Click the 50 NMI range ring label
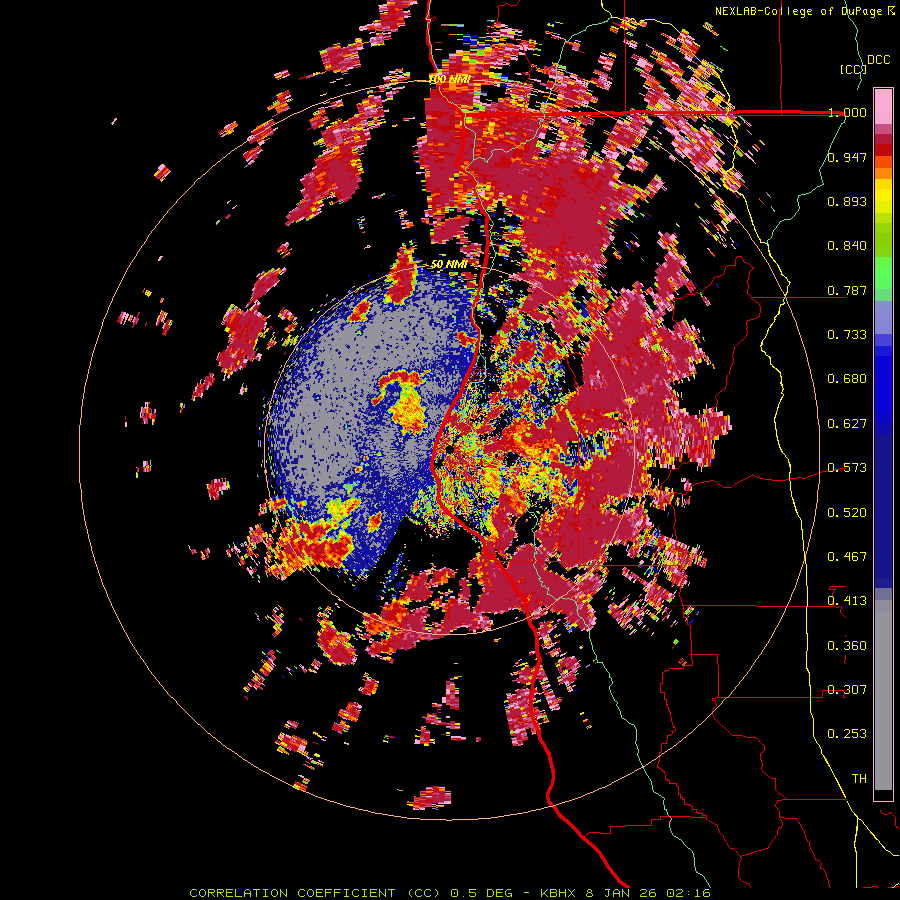 tap(449, 264)
